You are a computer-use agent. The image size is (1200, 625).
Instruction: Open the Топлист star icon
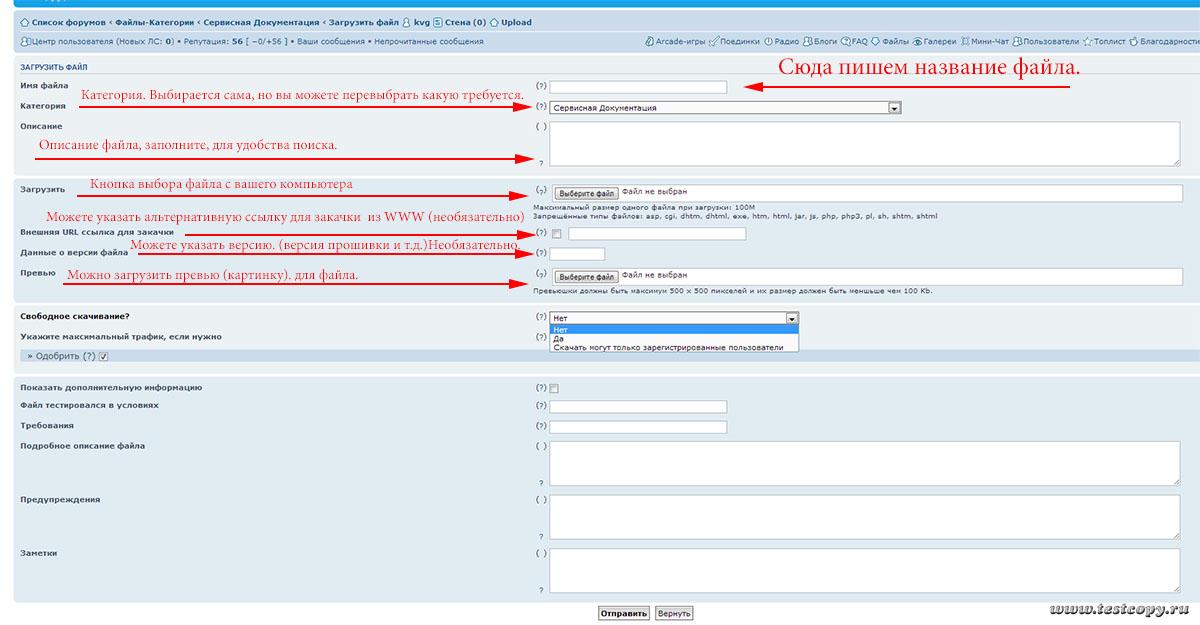point(1087,42)
